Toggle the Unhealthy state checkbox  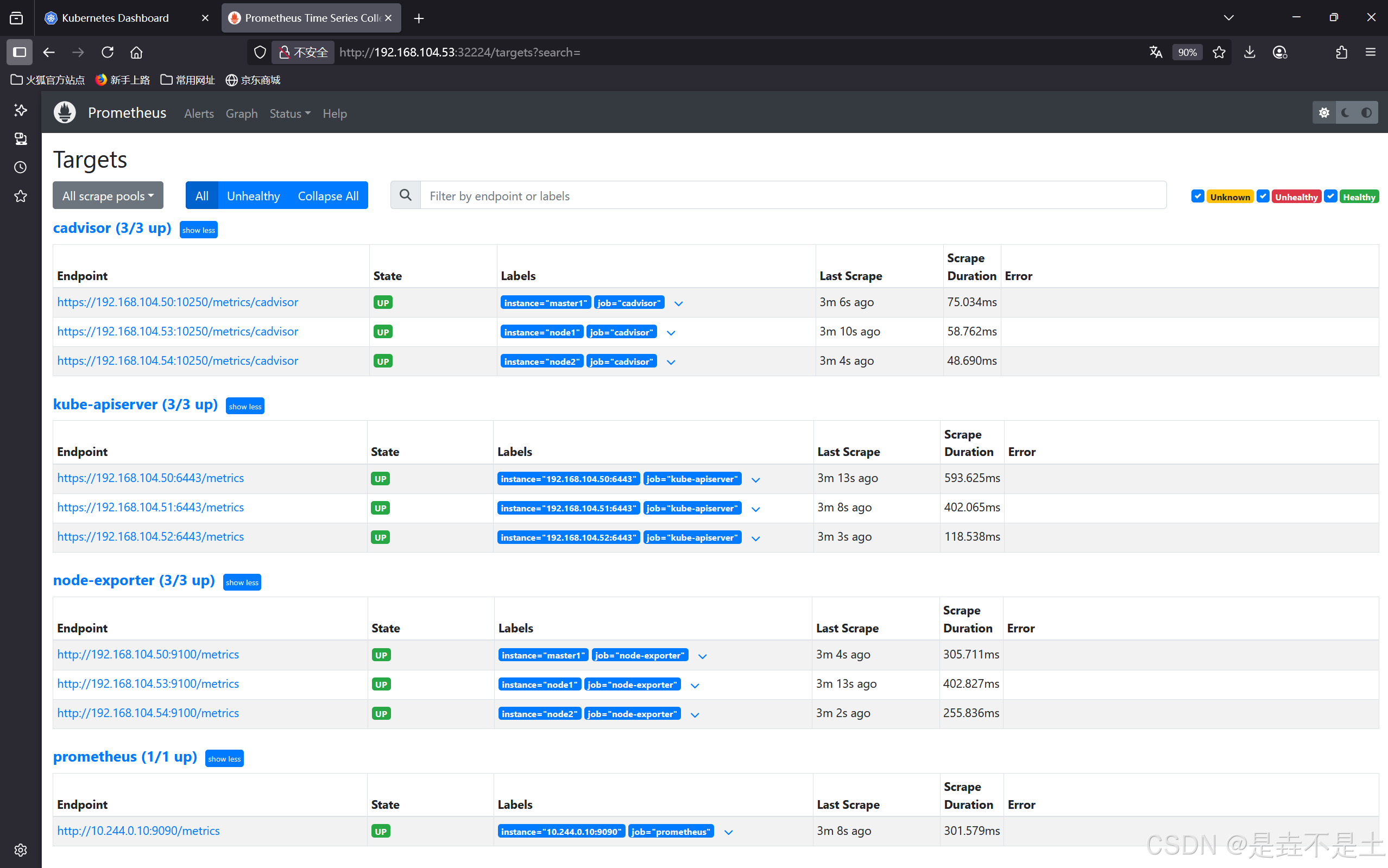pos(1263,197)
